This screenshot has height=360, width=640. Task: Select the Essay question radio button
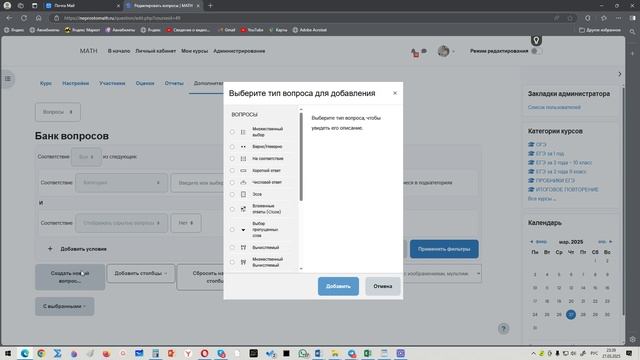[x=232, y=194]
